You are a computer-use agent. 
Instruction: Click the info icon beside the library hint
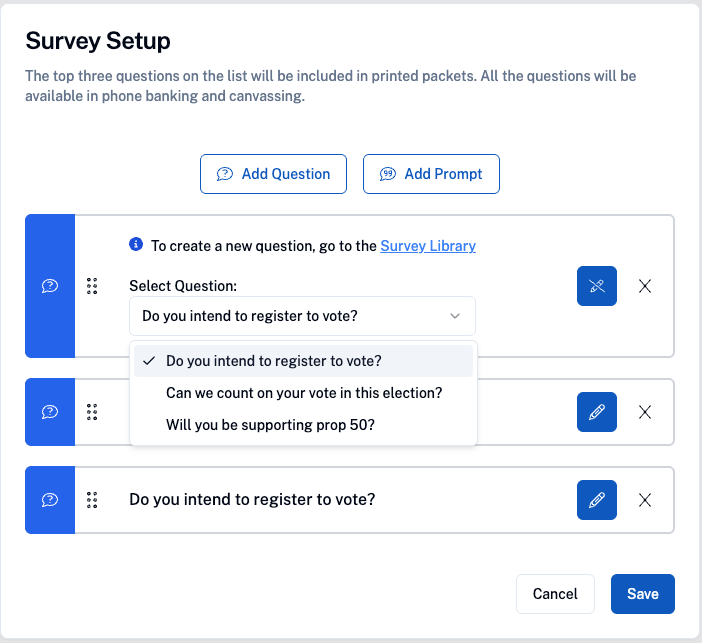136,245
